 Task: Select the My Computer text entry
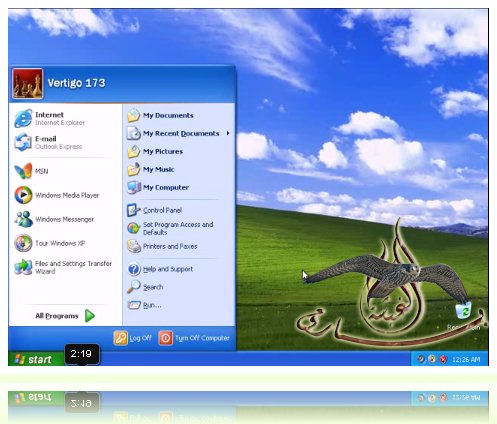point(166,187)
